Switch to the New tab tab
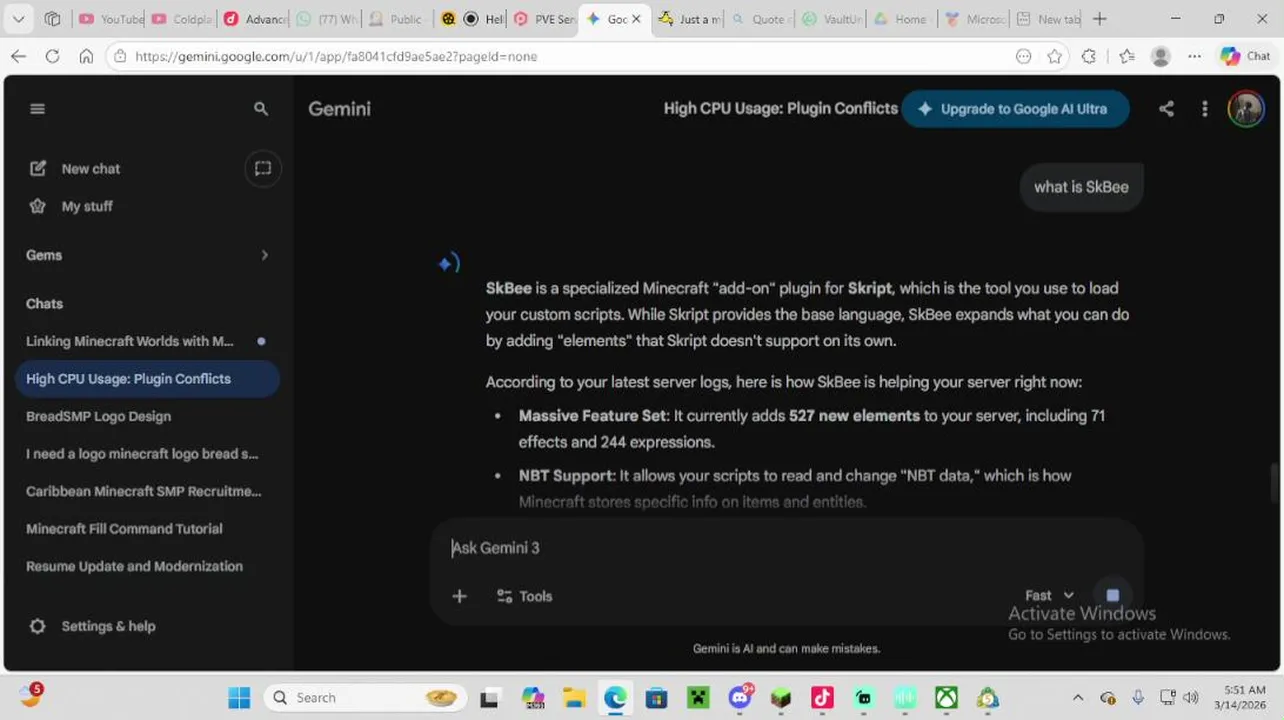Image resolution: width=1284 pixels, height=720 pixels. (x=1047, y=19)
